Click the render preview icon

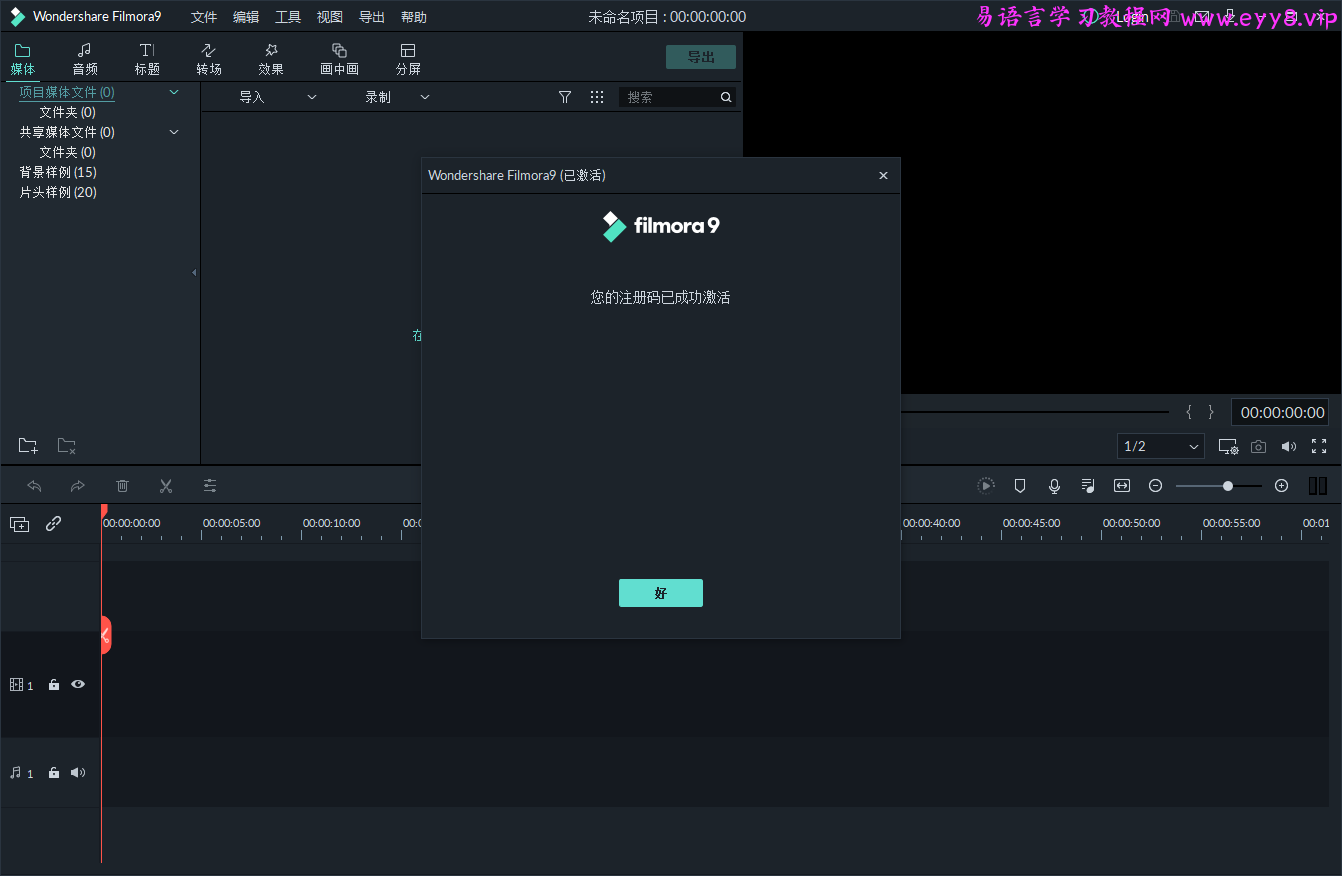(986, 486)
